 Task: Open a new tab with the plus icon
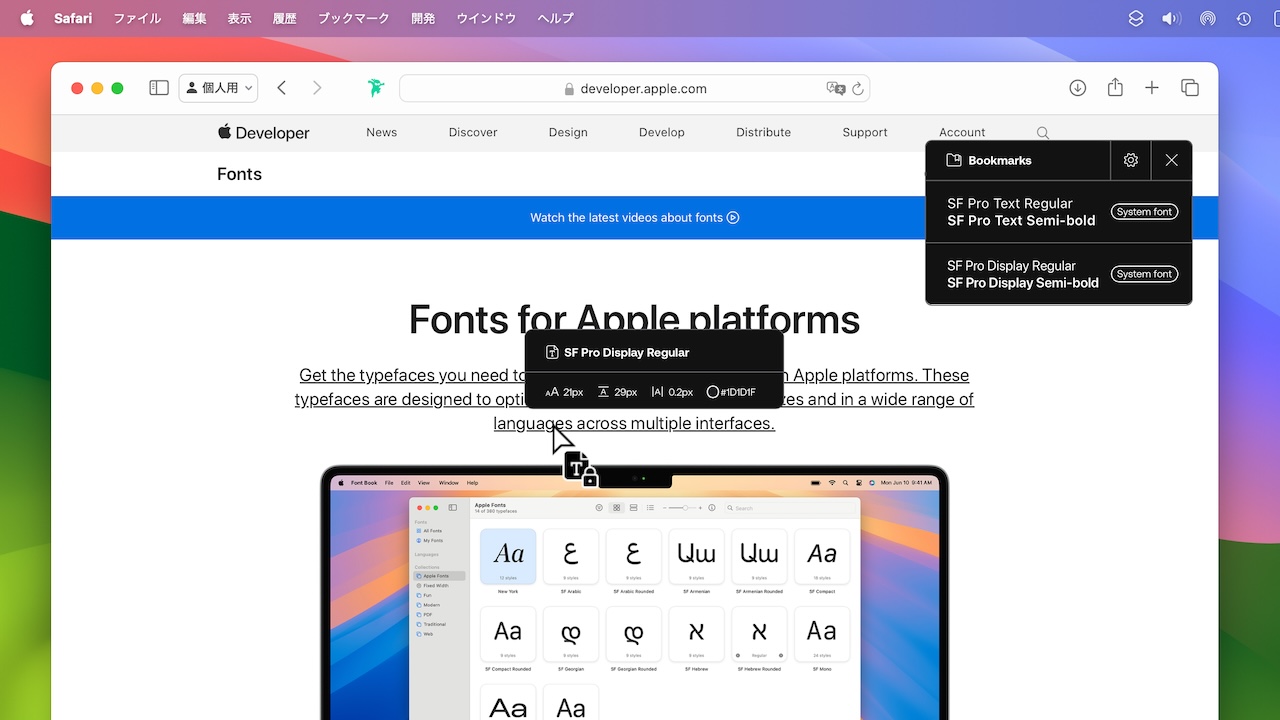pyautogui.click(x=1152, y=88)
